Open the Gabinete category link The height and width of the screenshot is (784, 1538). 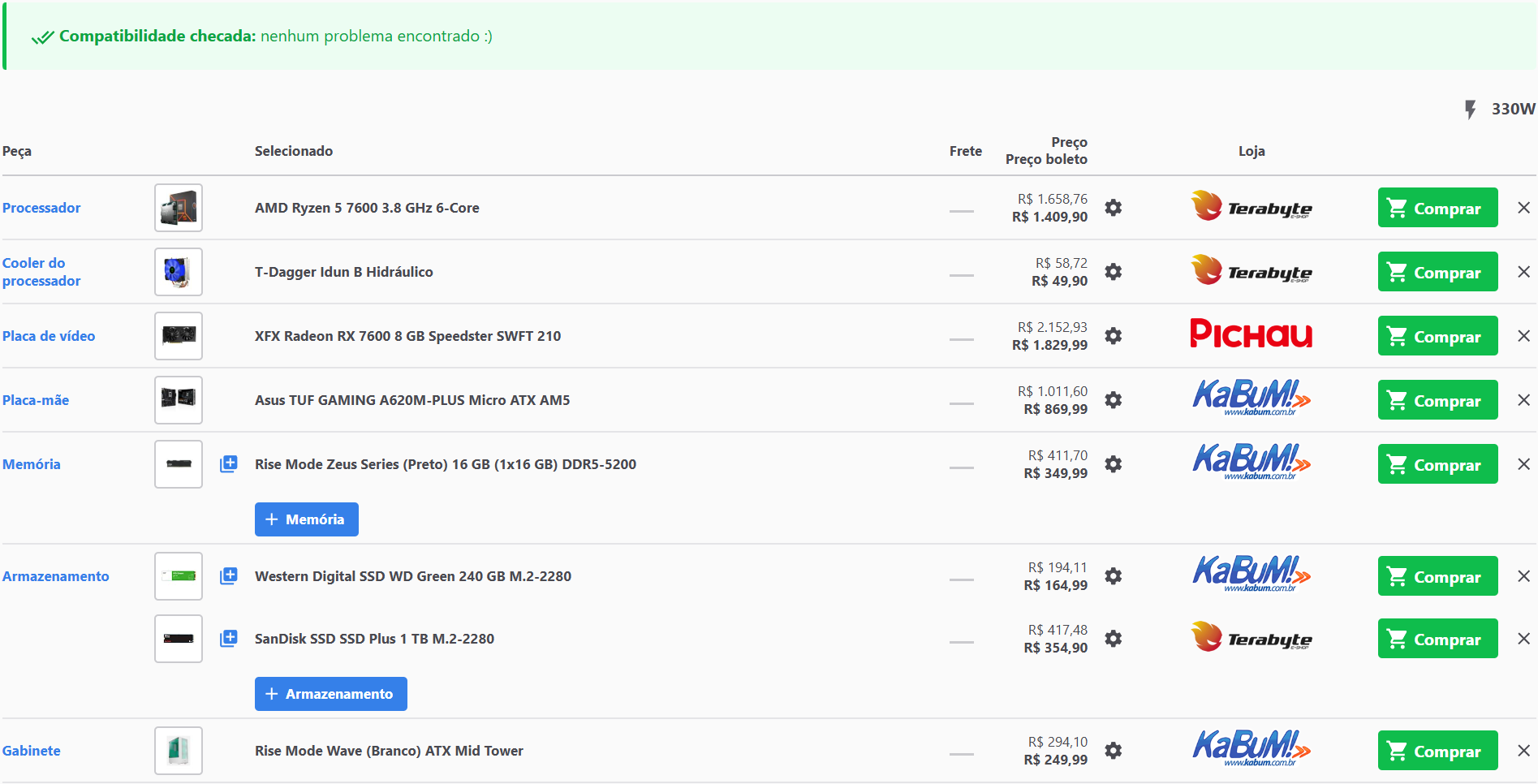(x=32, y=751)
